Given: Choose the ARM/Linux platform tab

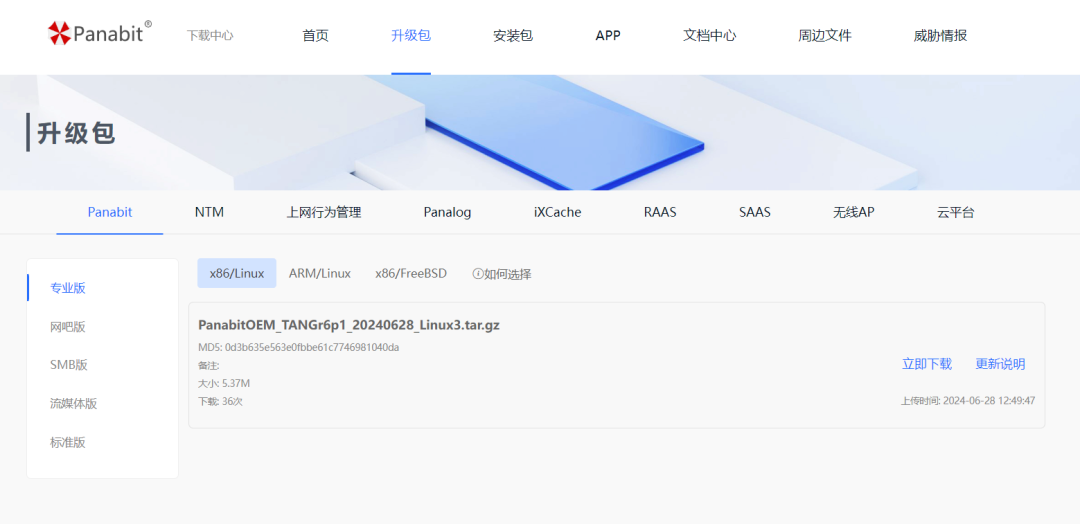Looking at the screenshot, I should coord(320,273).
